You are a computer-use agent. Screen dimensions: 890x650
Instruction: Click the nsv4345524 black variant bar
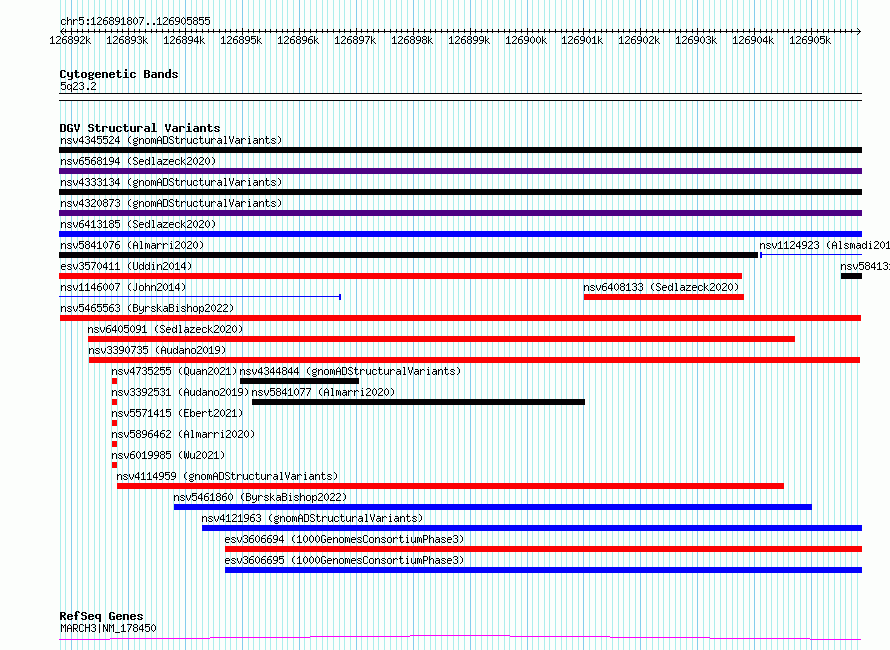[x=460, y=150]
